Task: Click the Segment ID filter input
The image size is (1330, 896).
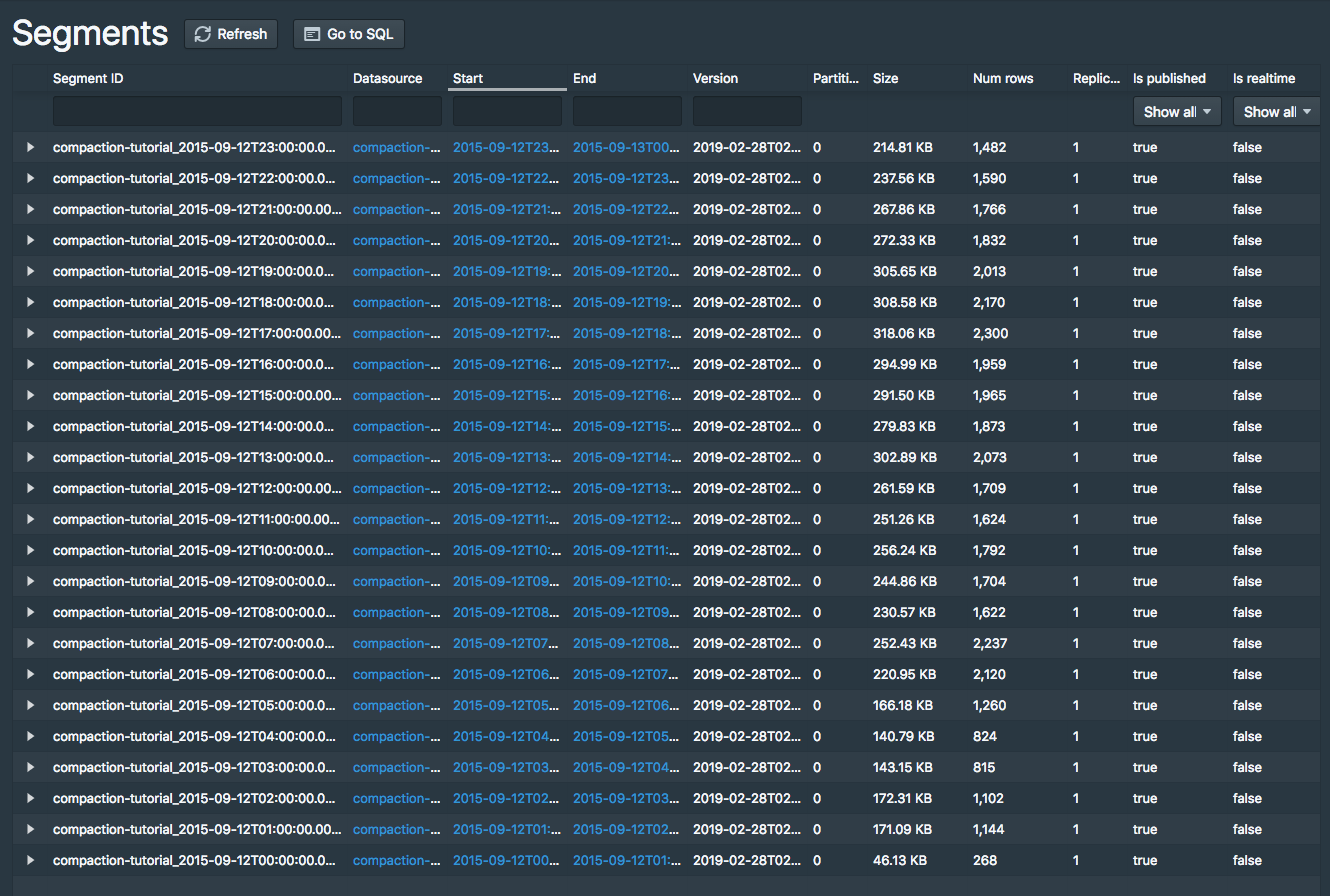Action: [x=196, y=111]
